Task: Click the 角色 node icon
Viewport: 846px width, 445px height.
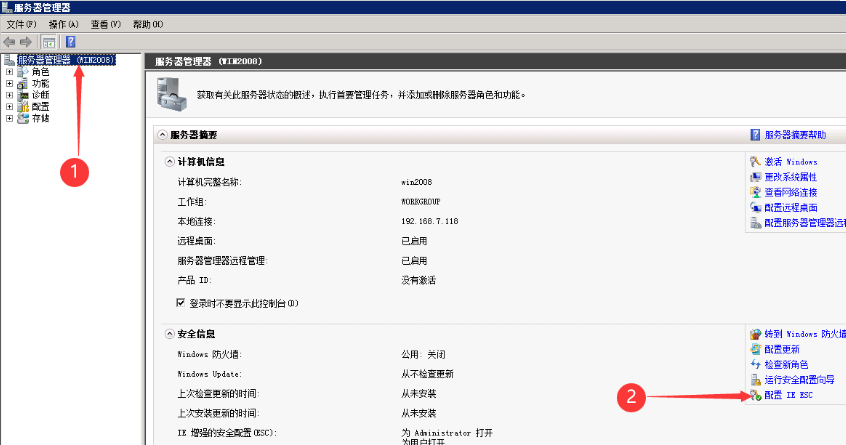Action: click(x=23, y=72)
